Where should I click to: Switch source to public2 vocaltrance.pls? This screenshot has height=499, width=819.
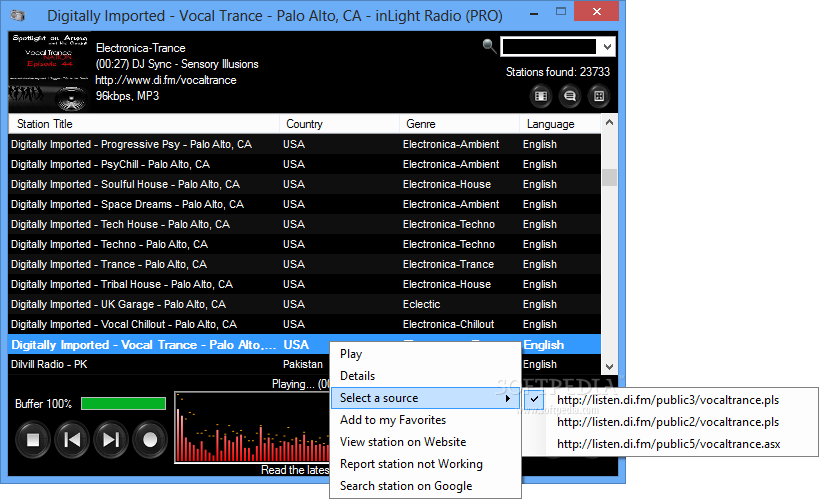(x=670, y=422)
